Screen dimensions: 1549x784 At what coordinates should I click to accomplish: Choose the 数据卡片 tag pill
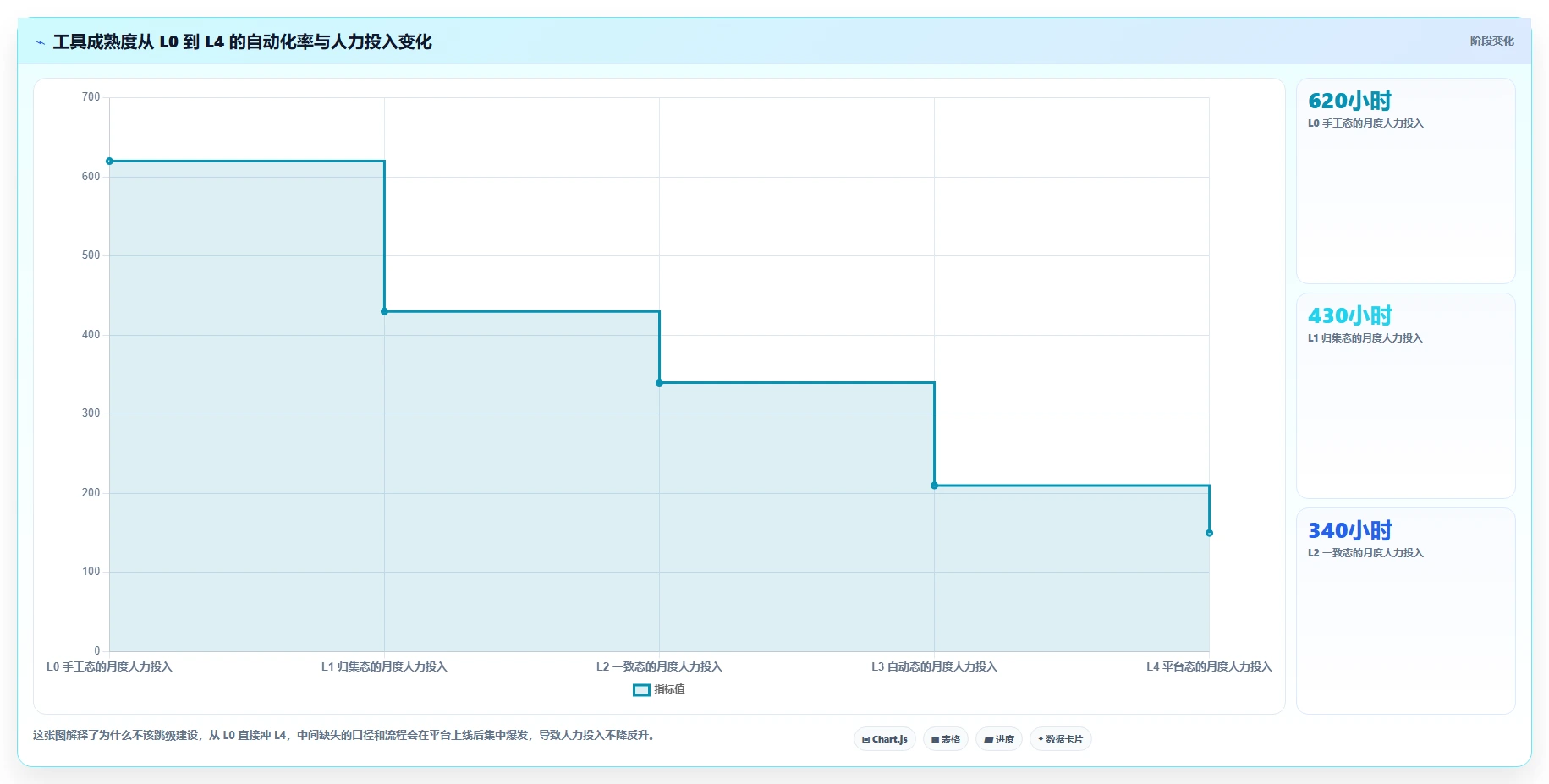pyautogui.click(x=1060, y=739)
